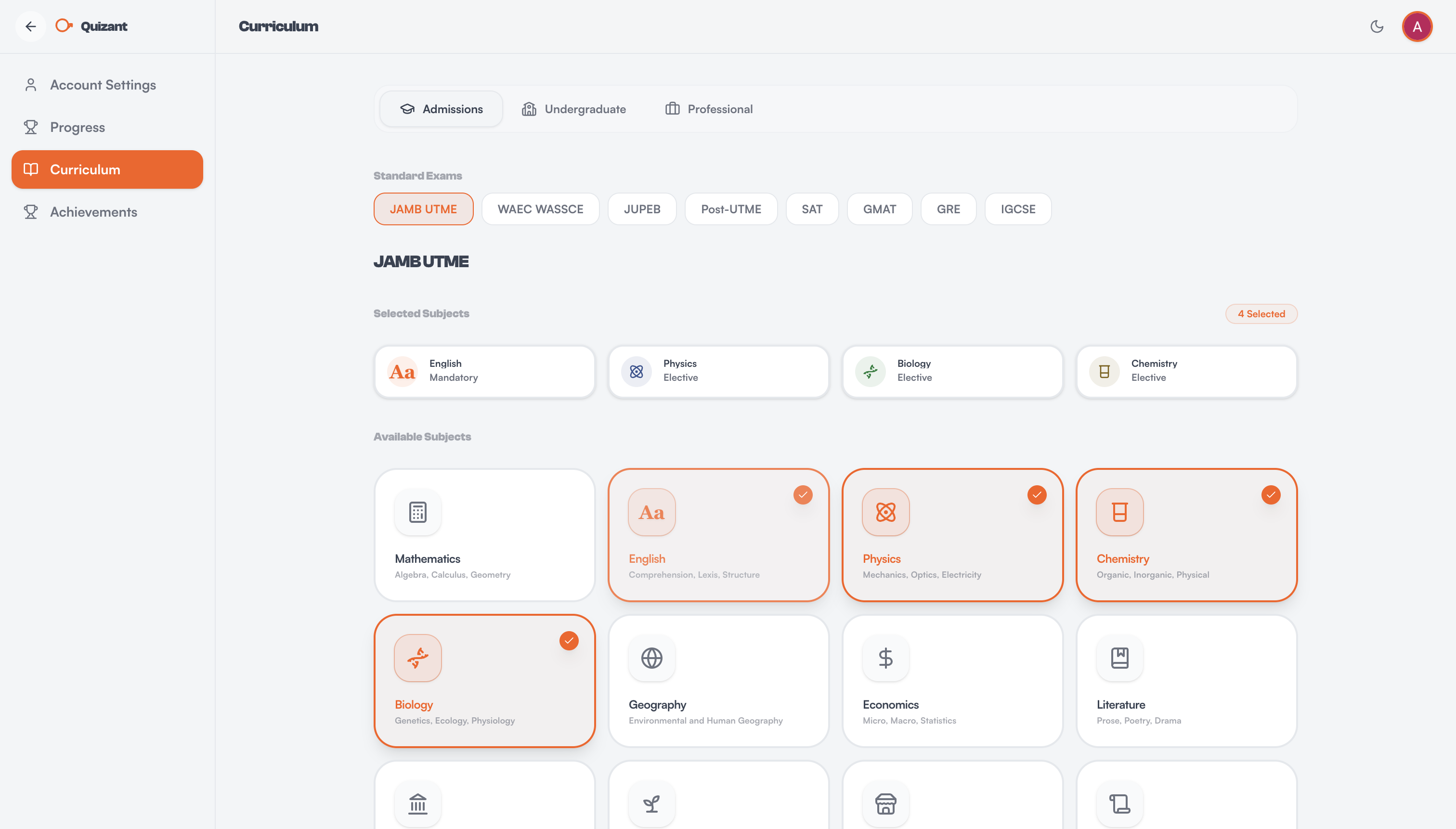Open Account Settings in sidebar
The height and width of the screenshot is (829, 1456).
coord(107,85)
